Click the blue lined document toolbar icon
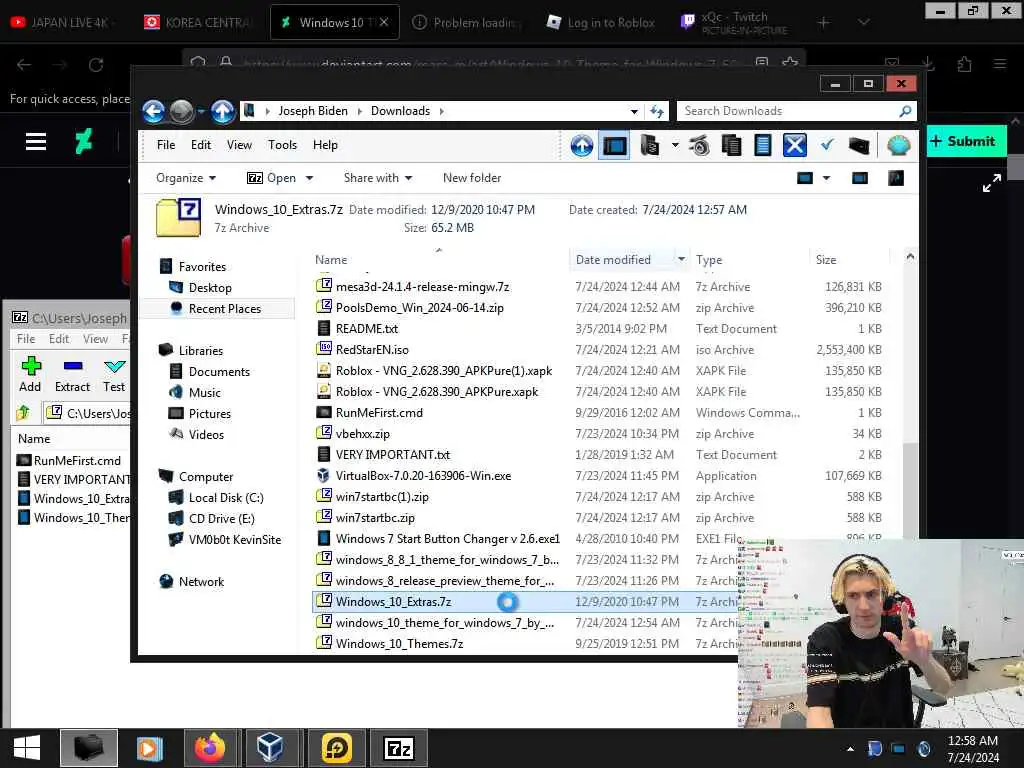This screenshot has height=768, width=1024. pyautogui.click(x=762, y=145)
